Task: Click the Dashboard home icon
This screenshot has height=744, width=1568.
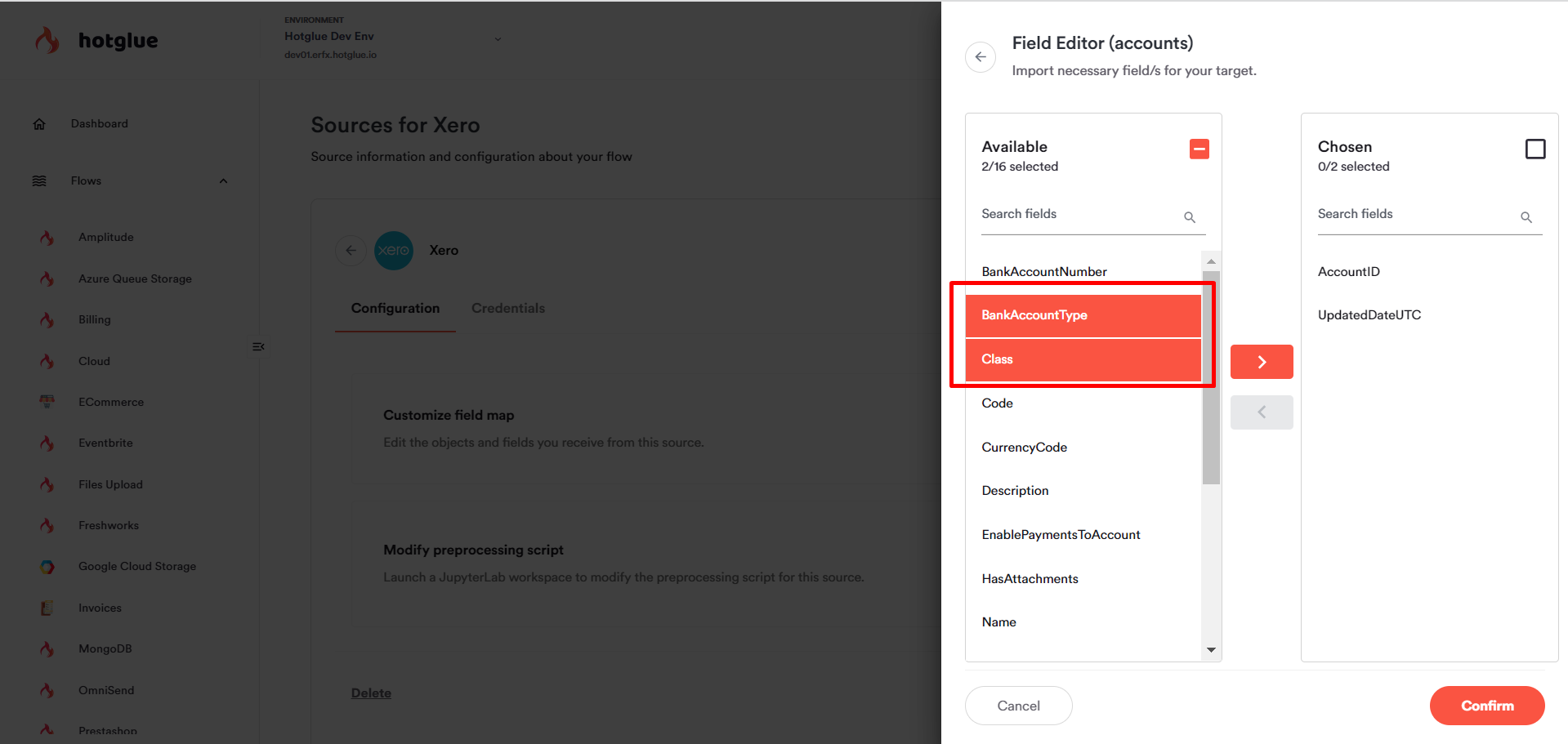Action: [39, 124]
